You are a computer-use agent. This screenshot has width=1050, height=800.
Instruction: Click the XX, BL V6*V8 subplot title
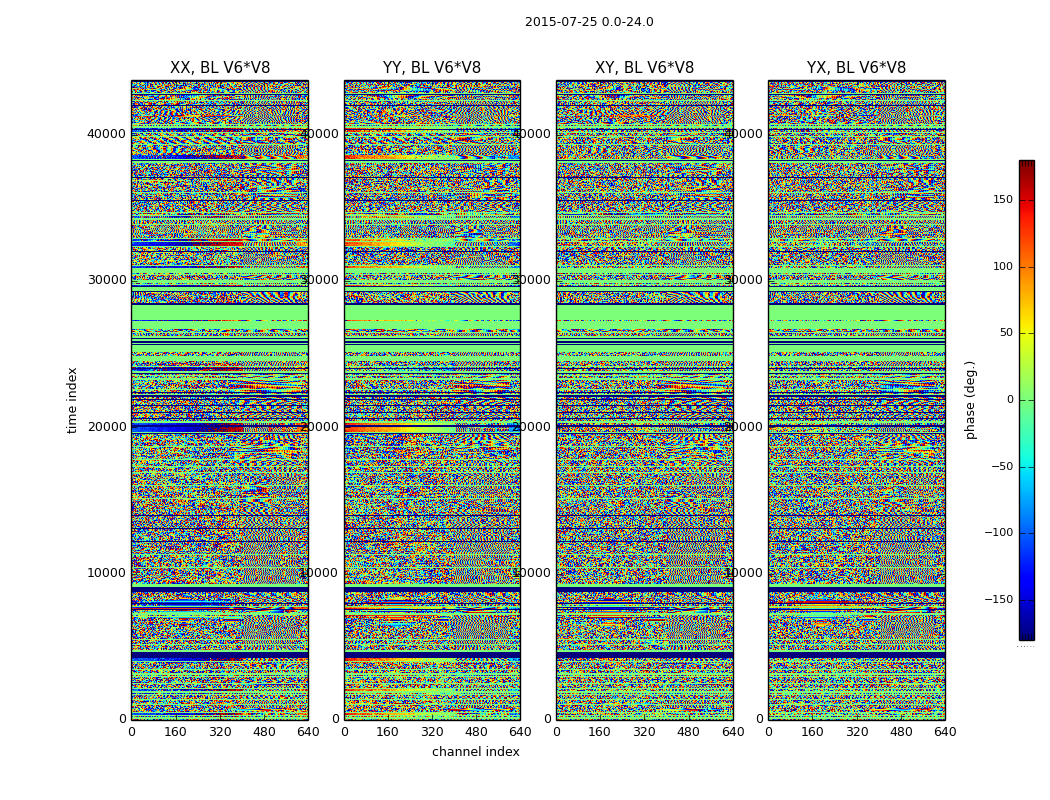pyautogui.click(x=220, y=68)
